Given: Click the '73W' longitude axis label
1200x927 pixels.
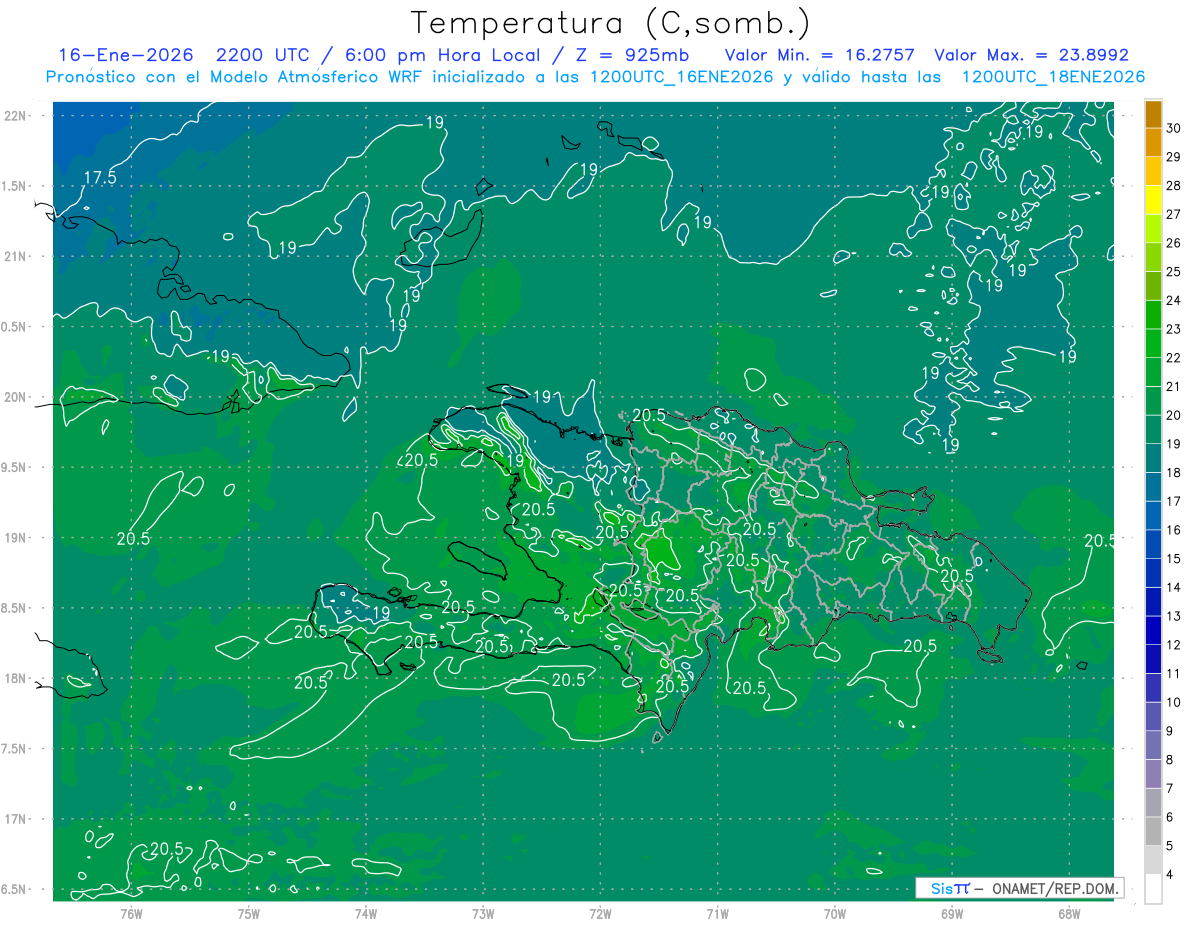Looking at the screenshot, I should pos(483,913).
